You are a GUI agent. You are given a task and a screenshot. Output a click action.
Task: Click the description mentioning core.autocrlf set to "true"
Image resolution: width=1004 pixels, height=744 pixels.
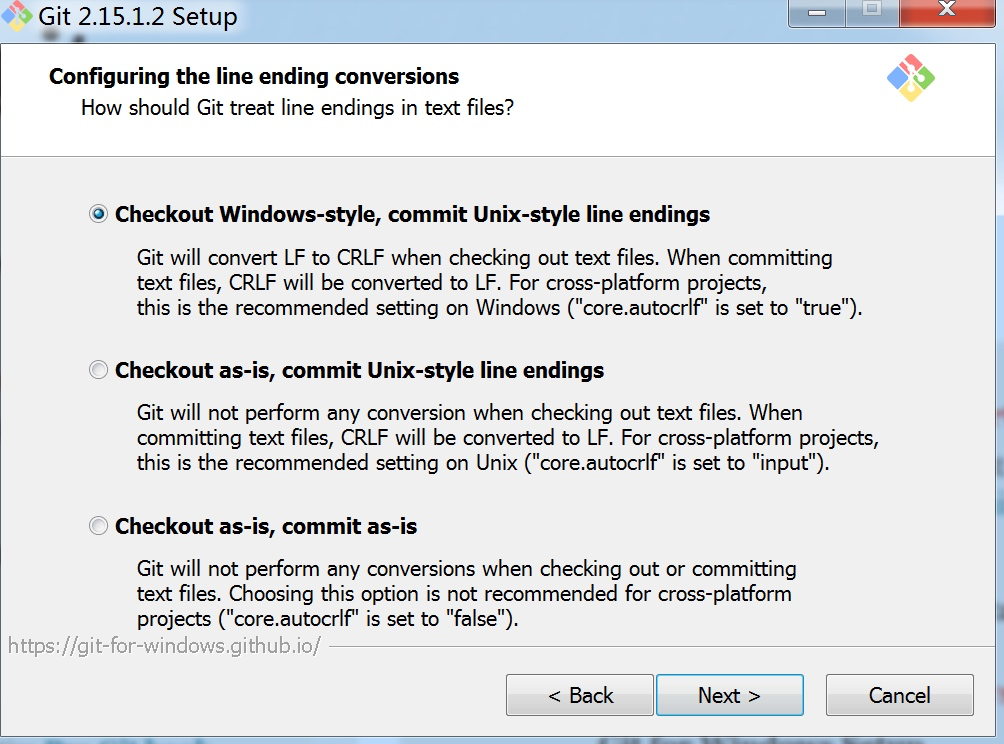tap(499, 282)
